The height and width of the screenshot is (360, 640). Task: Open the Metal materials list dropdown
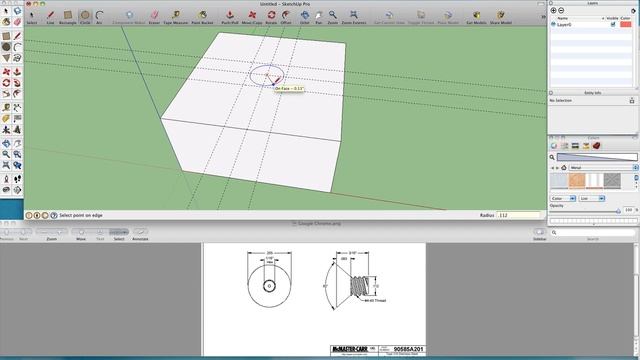[x=603, y=168]
